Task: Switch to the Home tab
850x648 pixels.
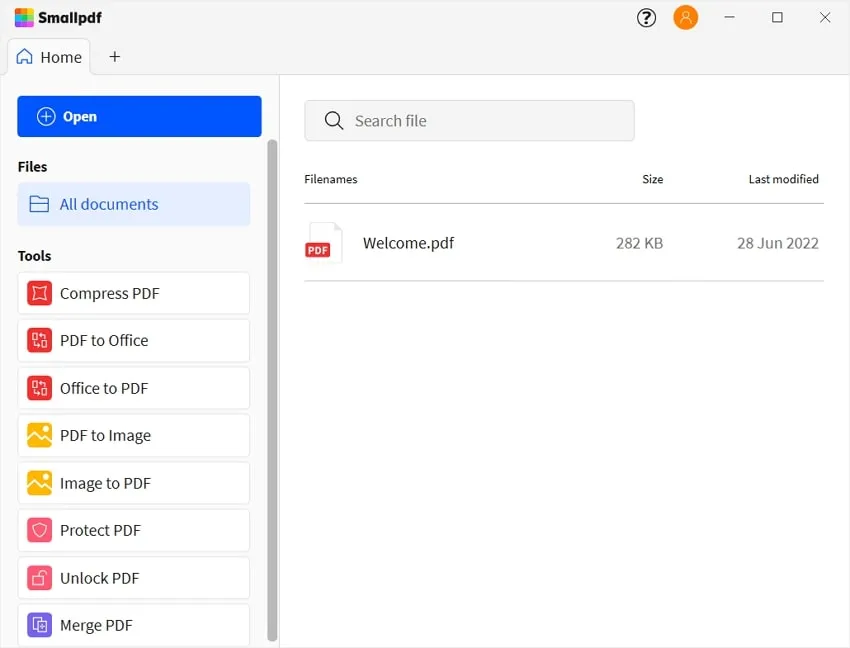Action: (49, 57)
